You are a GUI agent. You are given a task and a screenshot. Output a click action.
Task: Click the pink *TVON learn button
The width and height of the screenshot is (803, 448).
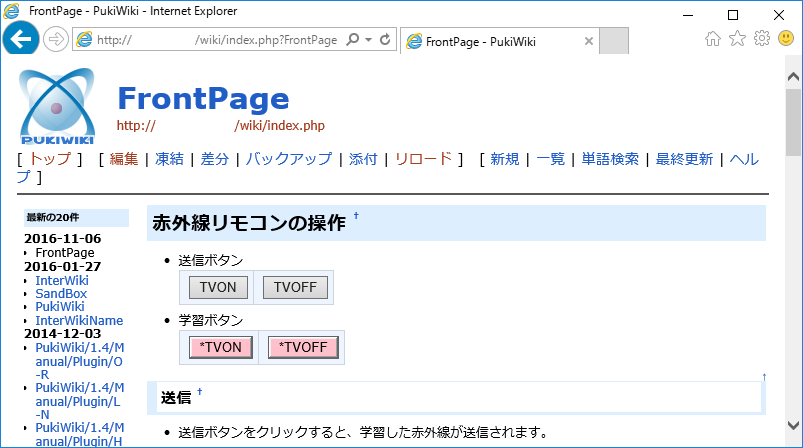point(219,347)
